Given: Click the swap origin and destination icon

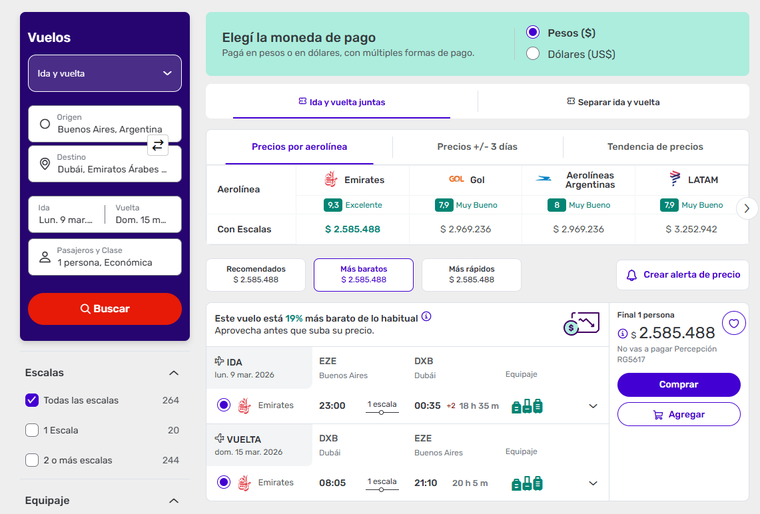Looking at the screenshot, I should [158, 145].
